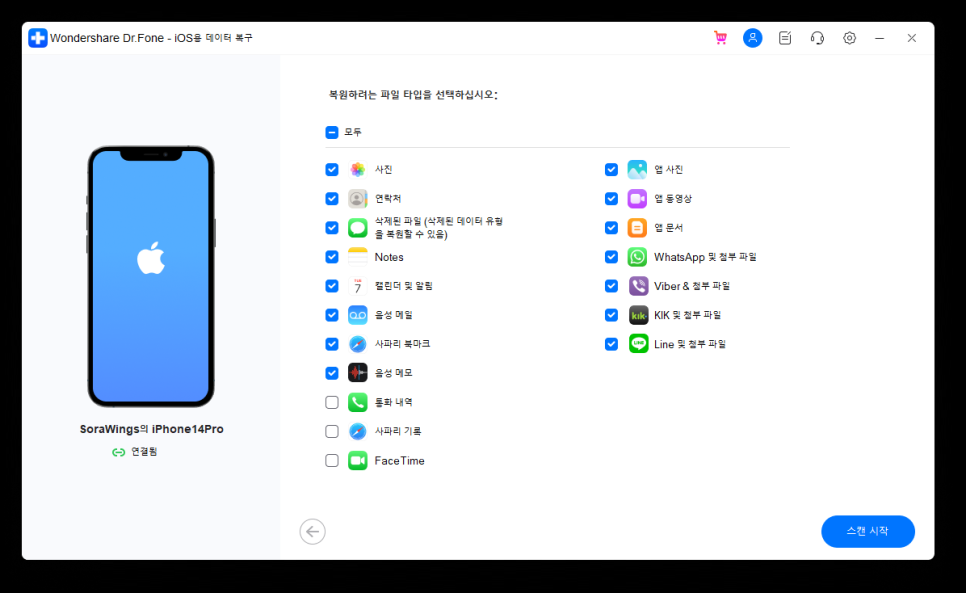This screenshot has height=593, width=966.
Task: Open the headset support icon
Action: (x=817, y=38)
